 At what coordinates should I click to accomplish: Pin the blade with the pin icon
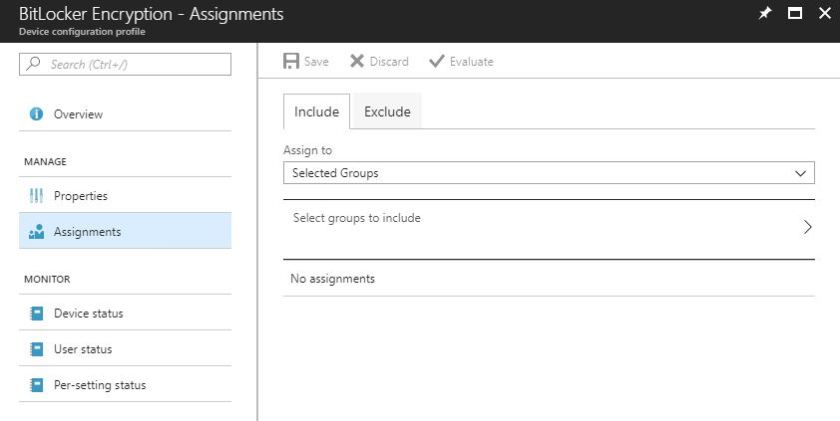click(x=765, y=13)
